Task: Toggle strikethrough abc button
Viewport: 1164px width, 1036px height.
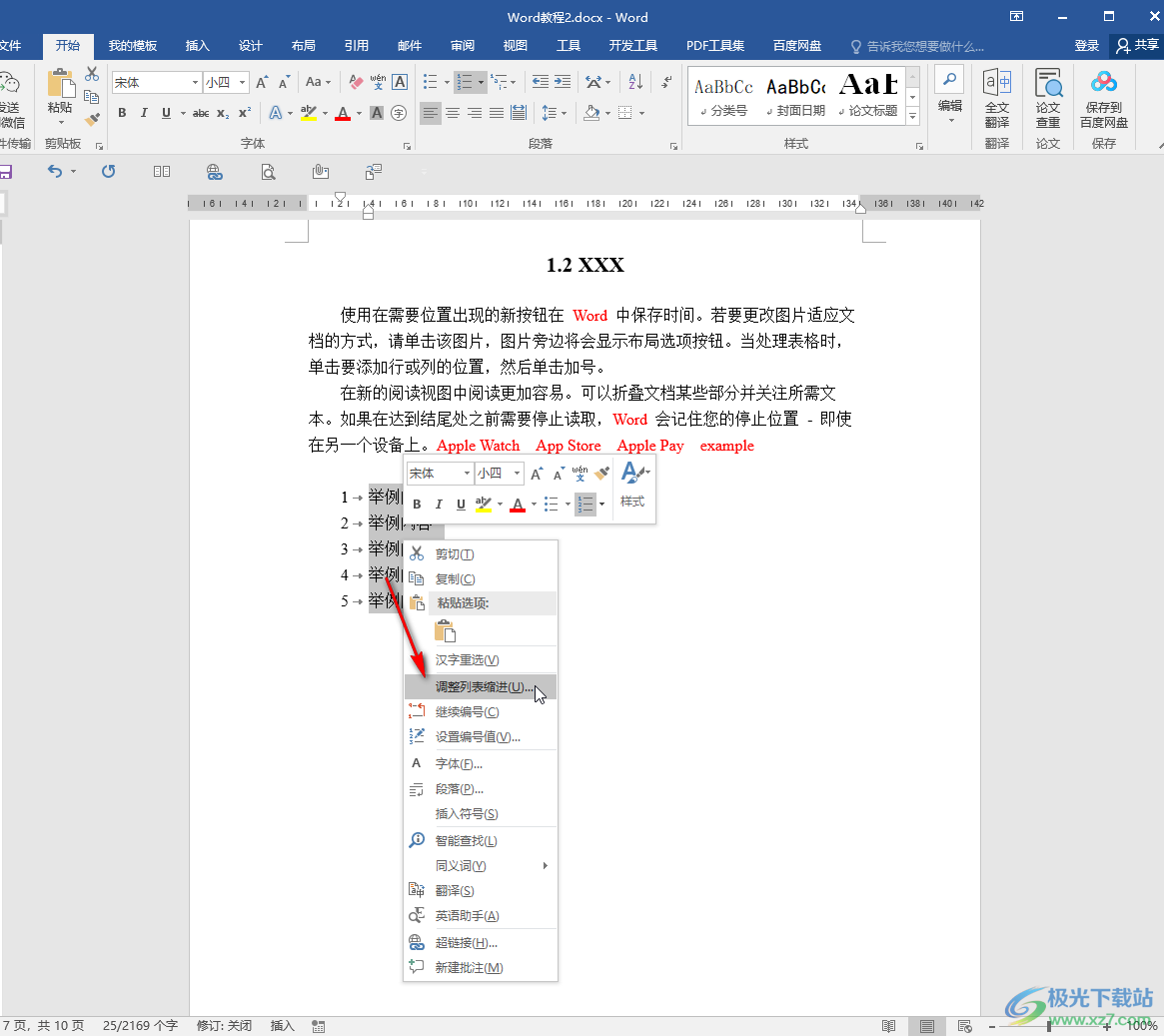Action: pyautogui.click(x=201, y=113)
